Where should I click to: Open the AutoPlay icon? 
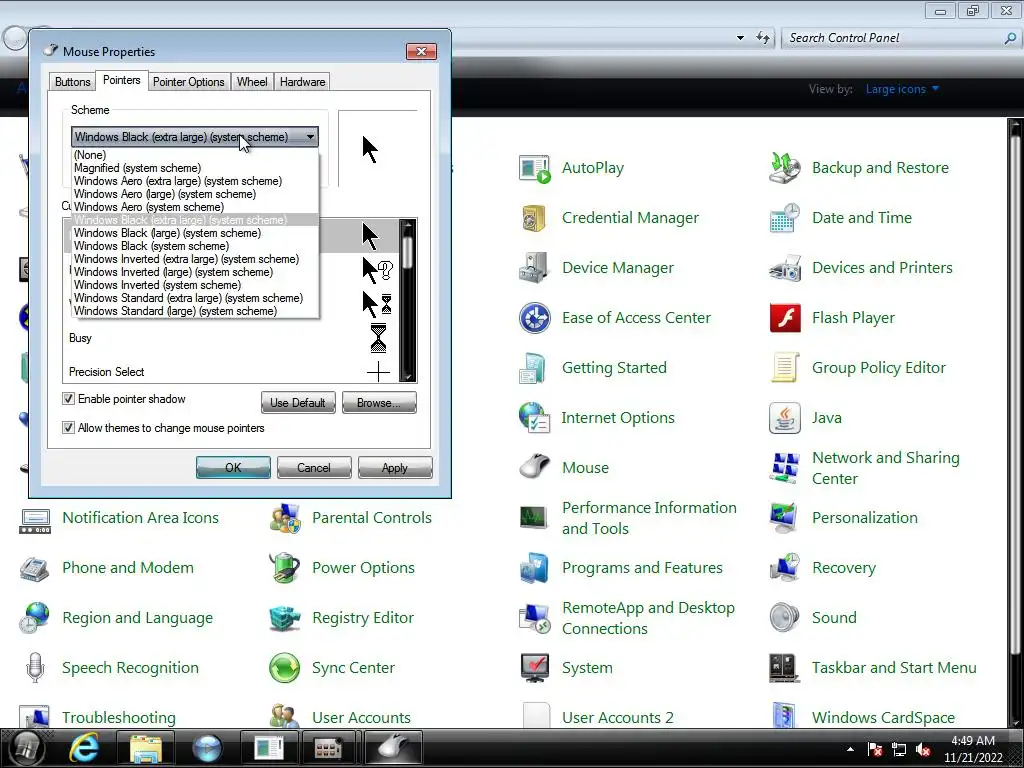534,168
